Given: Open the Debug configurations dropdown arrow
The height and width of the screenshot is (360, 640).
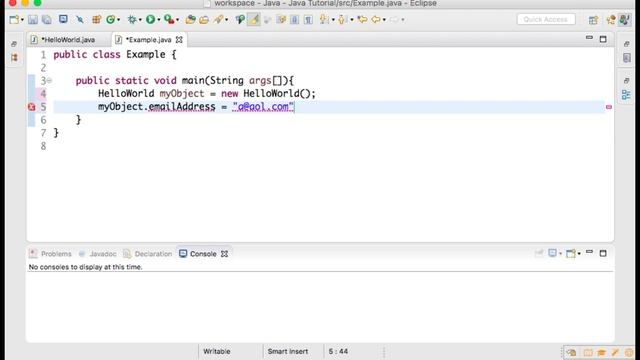Looking at the screenshot, I should point(140,20).
